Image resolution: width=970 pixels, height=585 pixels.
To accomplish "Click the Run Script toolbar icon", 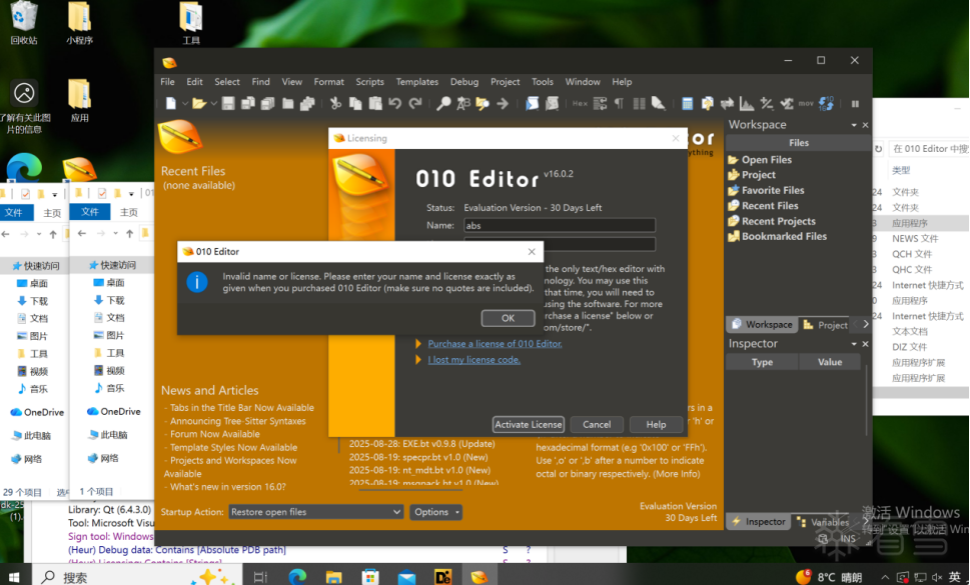I will [532, 104].
